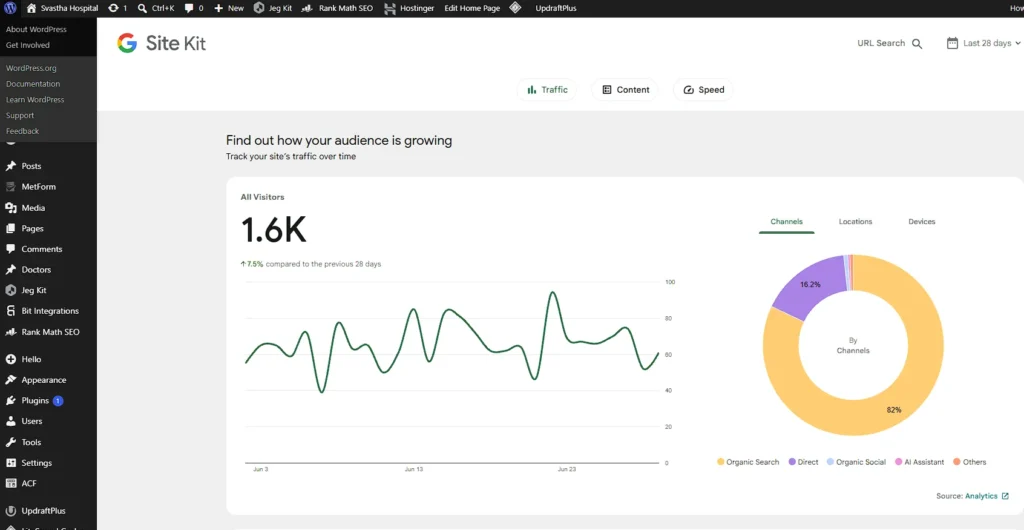The width and height of the screenshot is (1024, 530).
Task: Select the Content navigation chip
Action: point(625,90)
